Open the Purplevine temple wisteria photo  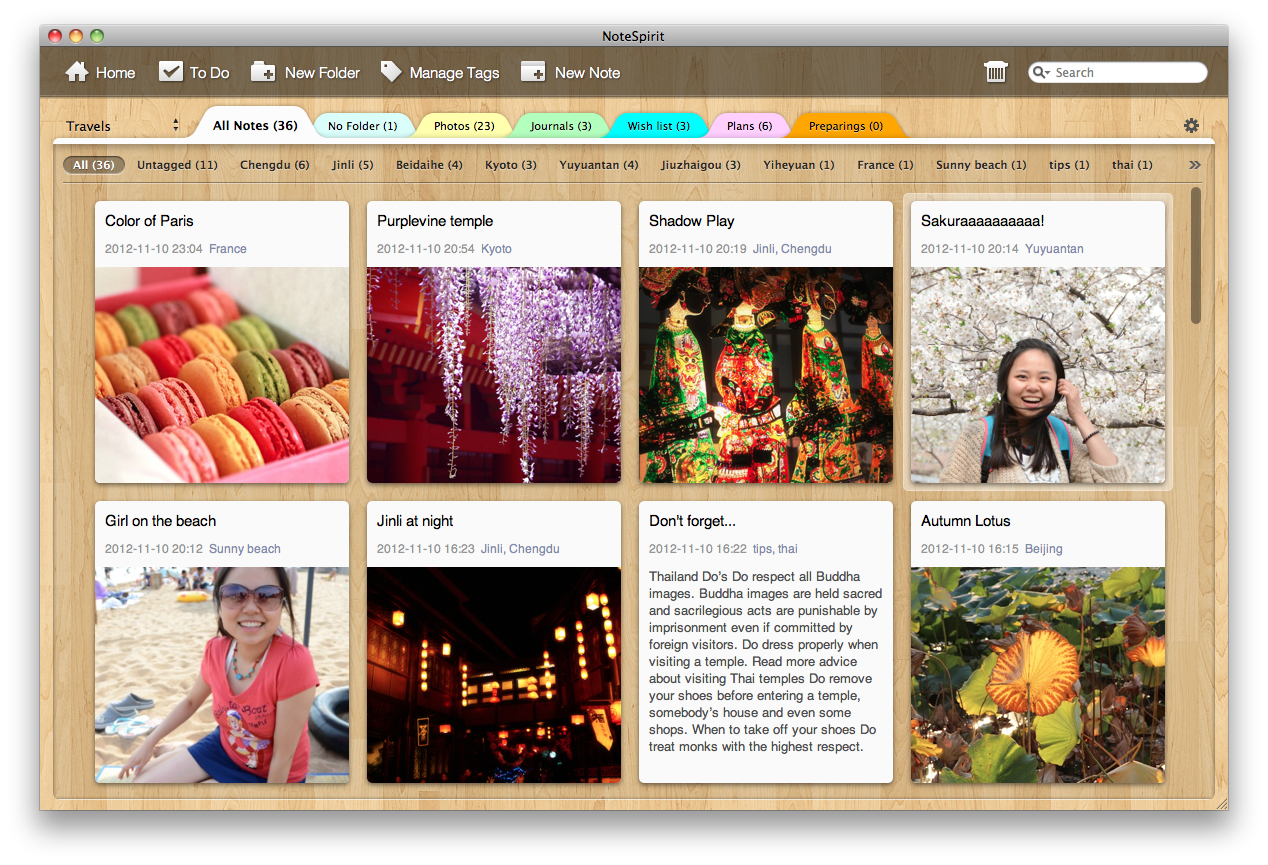coord(494,375)
